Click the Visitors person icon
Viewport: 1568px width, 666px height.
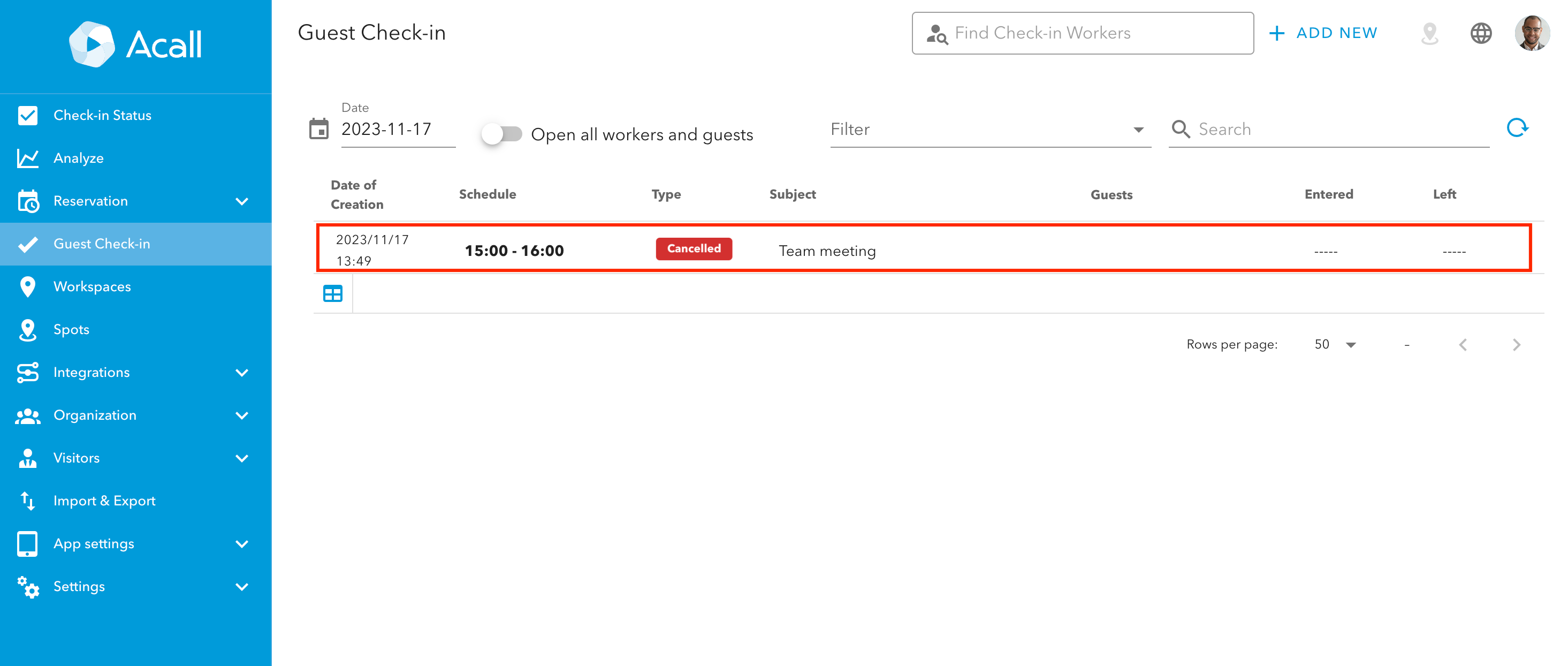point(27,458)
